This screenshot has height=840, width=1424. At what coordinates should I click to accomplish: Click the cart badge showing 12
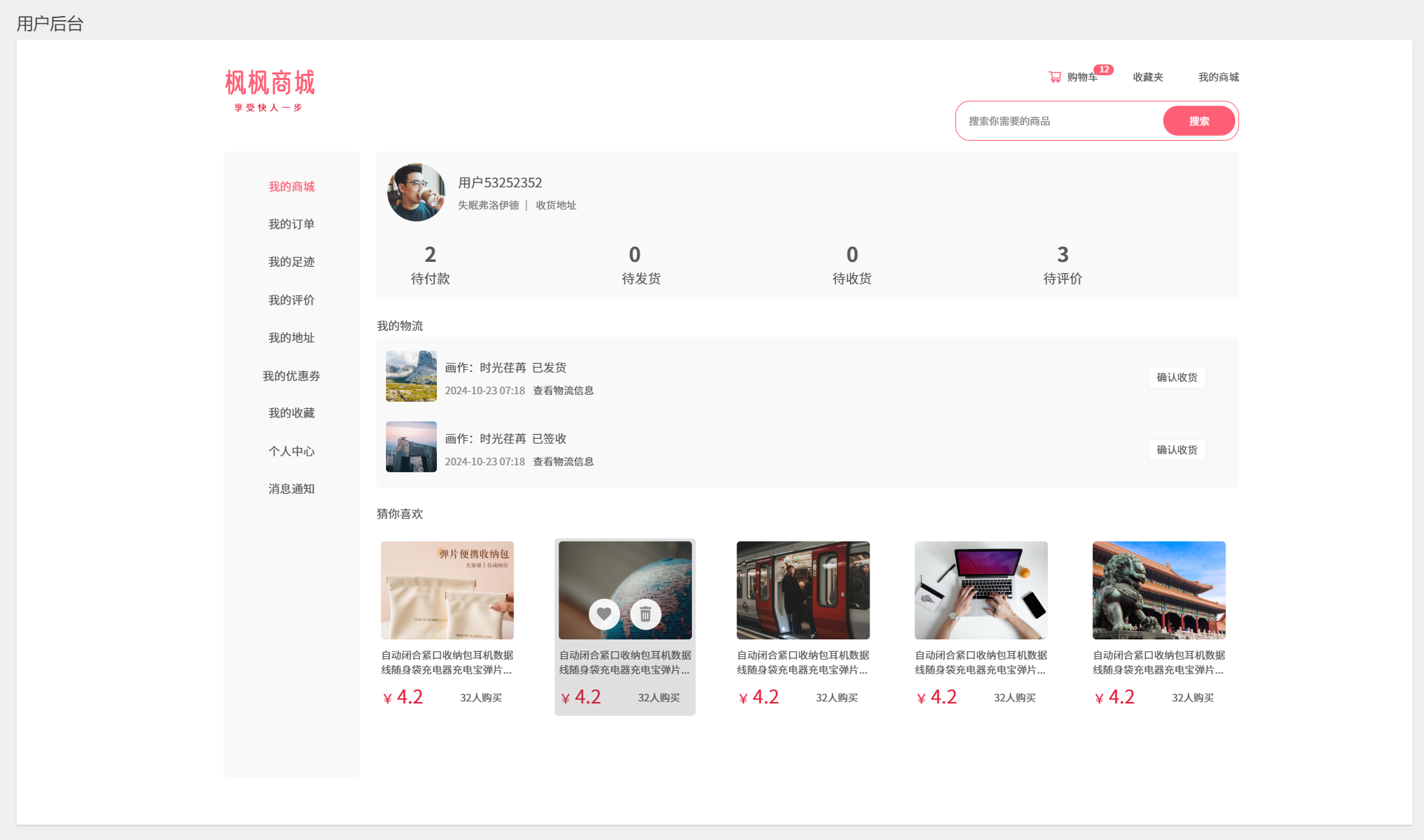coord(1104,70)
